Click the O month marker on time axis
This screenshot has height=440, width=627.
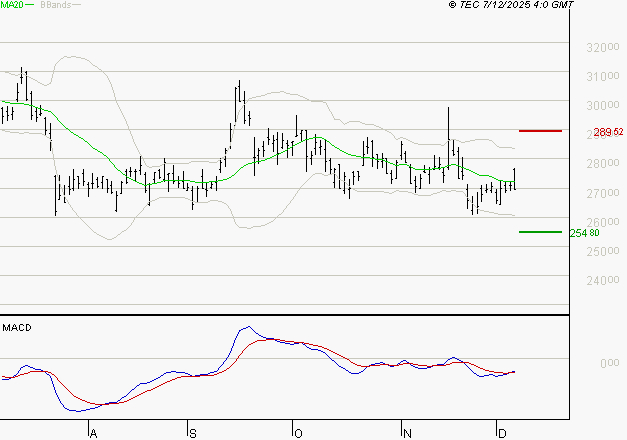point(298,433)
